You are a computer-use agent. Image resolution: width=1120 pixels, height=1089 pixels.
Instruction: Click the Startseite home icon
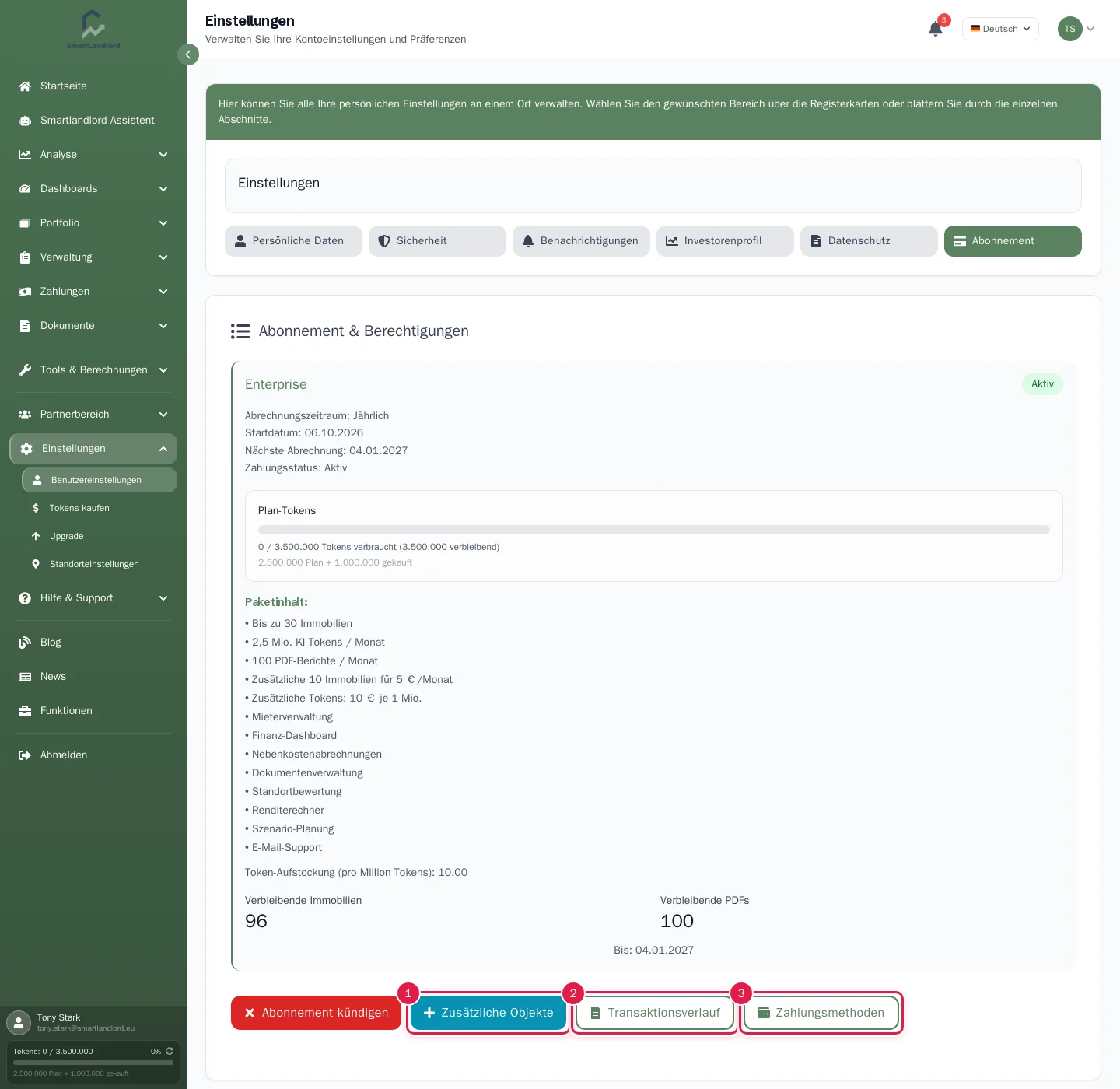pos(25,86)
